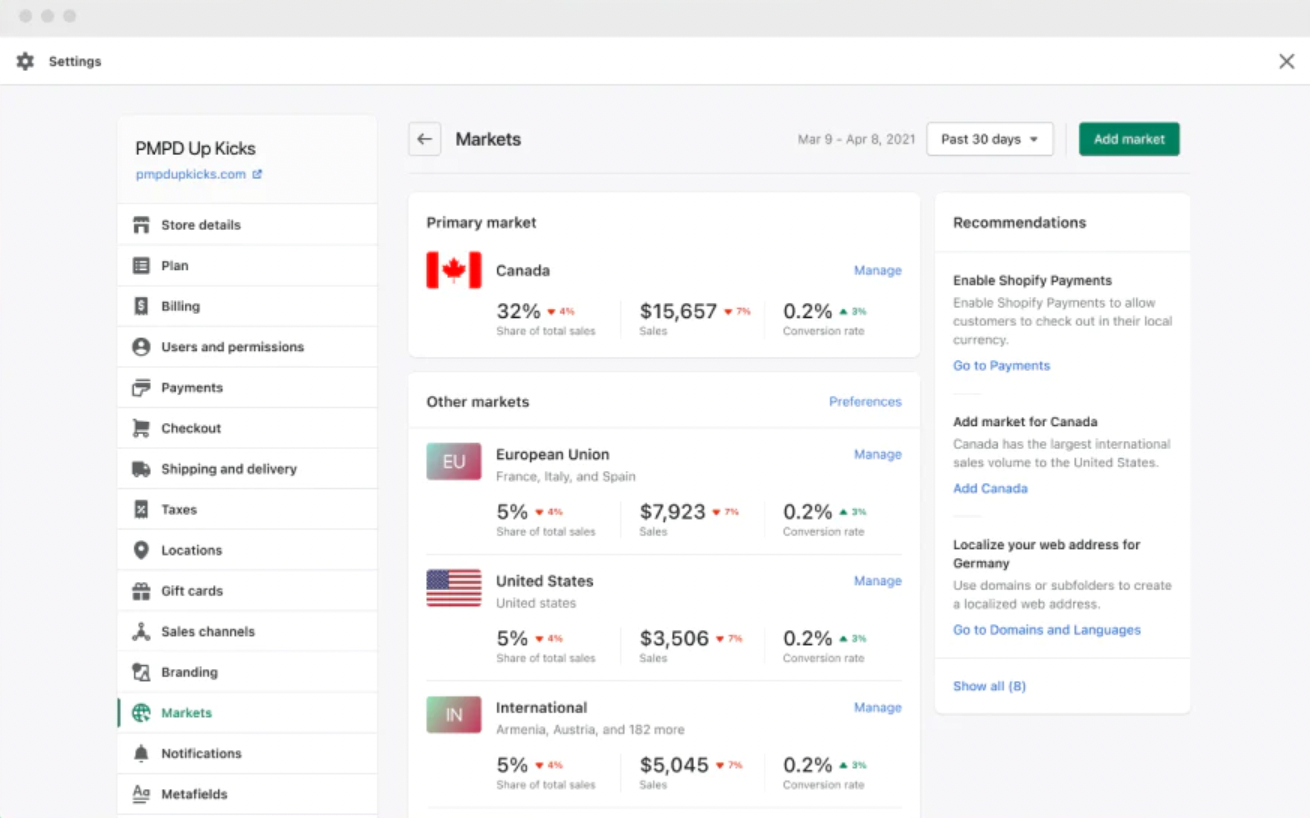Screen dimensions: 1310x818
Task: Open Checkout settings
Action: coord(247,428)
